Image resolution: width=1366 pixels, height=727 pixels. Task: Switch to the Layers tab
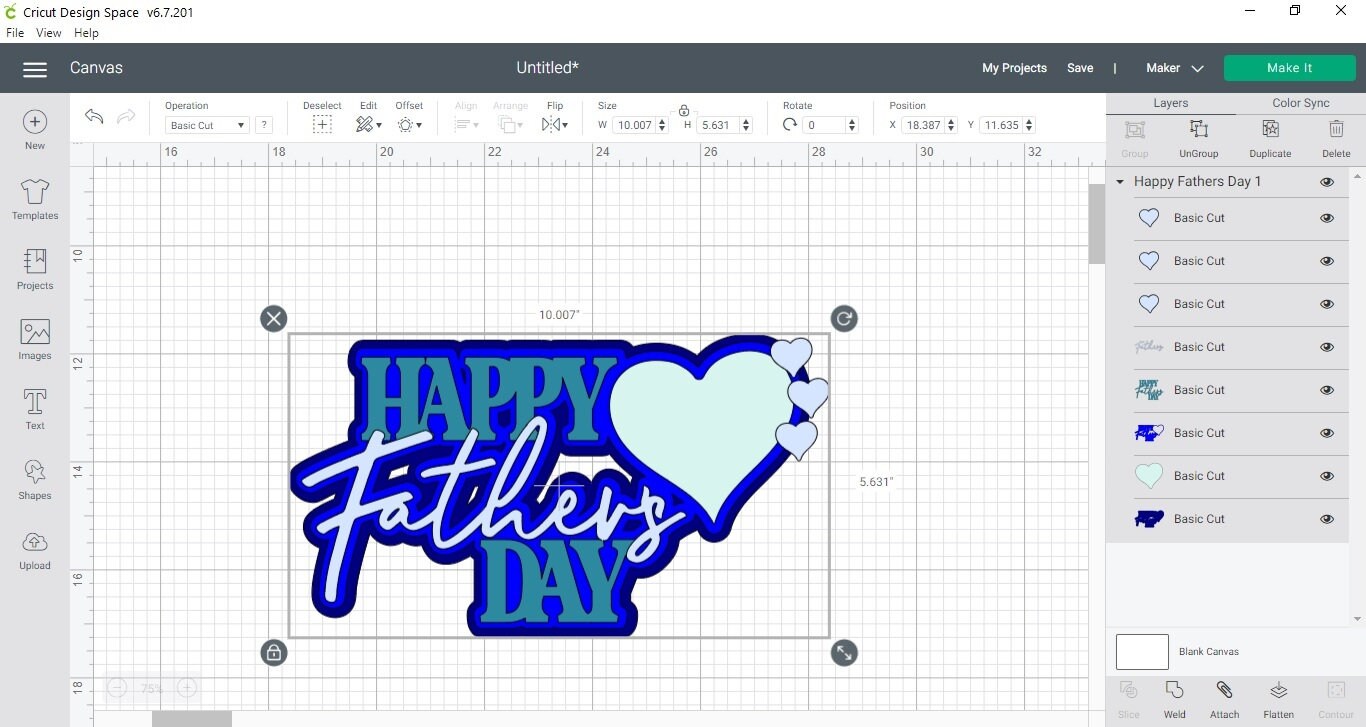[x=1171, y=103]
